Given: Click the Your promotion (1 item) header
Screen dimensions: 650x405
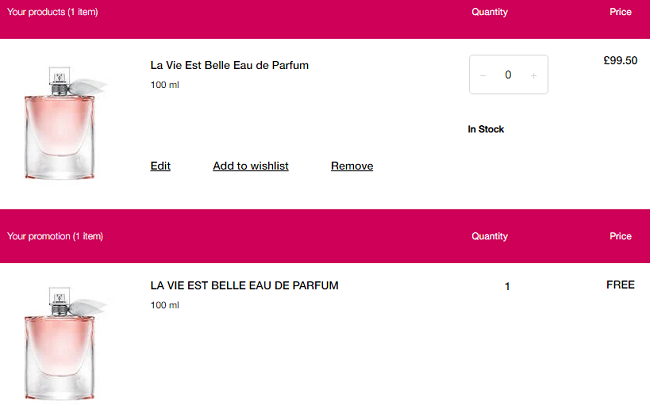Looking at the screenshot, I should tap(55, 236).
